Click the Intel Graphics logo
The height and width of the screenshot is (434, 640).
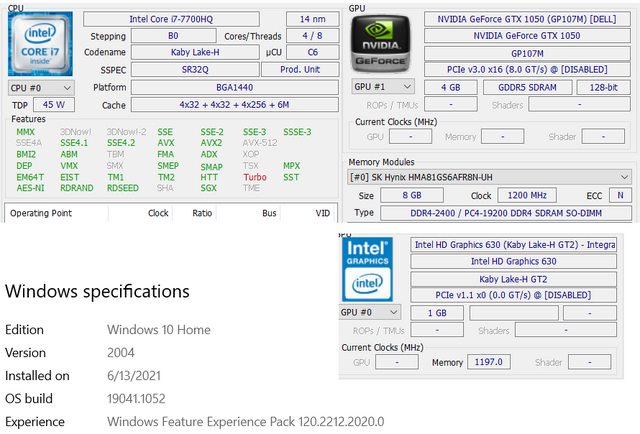pos(367,269)
